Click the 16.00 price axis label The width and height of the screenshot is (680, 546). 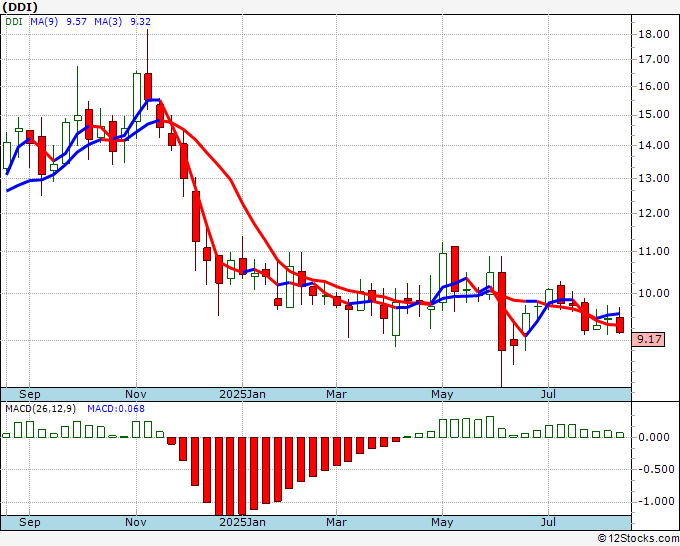654,86
